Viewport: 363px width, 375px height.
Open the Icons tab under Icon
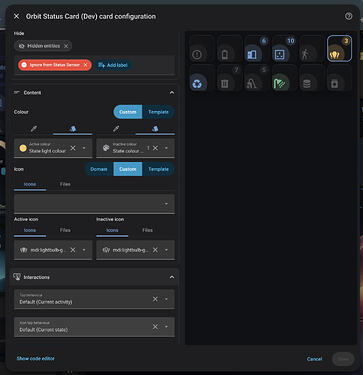point(30,184)
